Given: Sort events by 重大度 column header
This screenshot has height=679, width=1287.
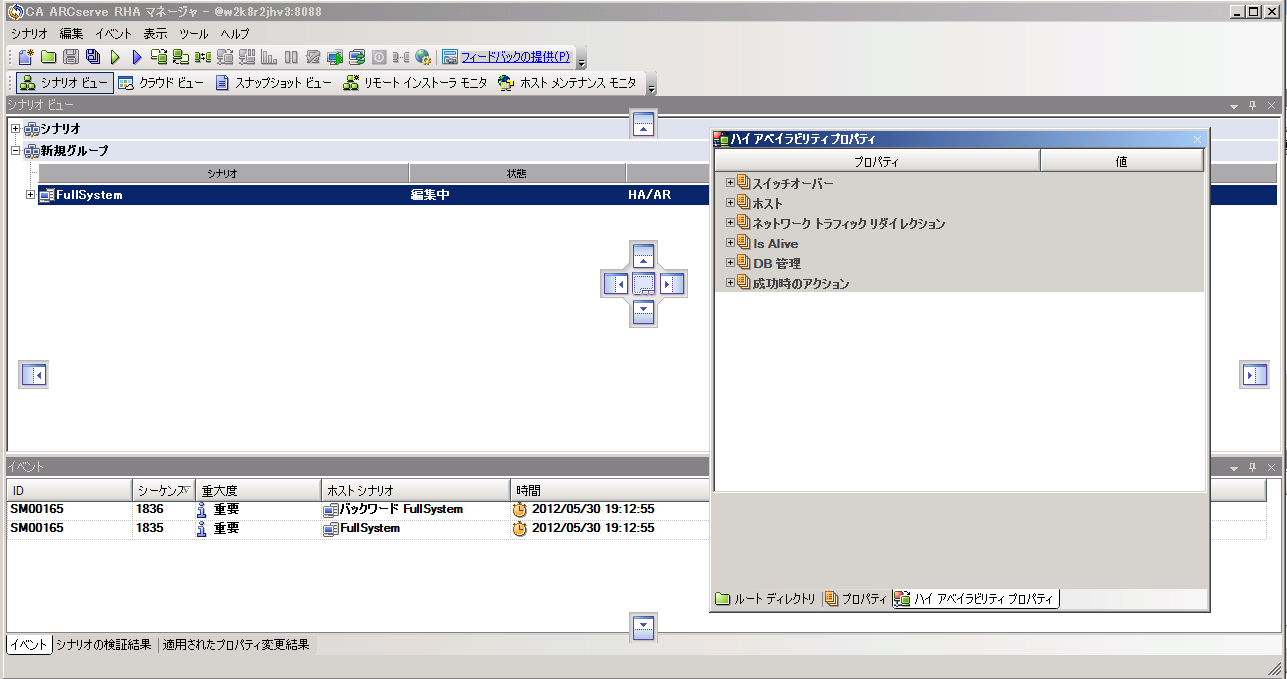Looking at the screenshot, I should point(258,490).
